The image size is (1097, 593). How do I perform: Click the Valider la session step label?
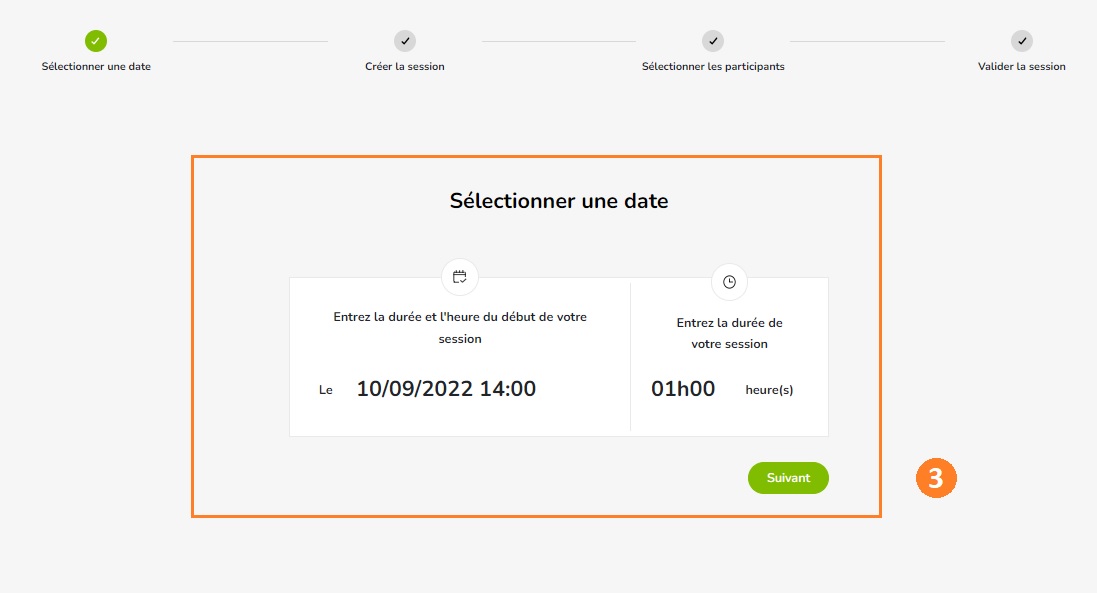coord(1021,66)
